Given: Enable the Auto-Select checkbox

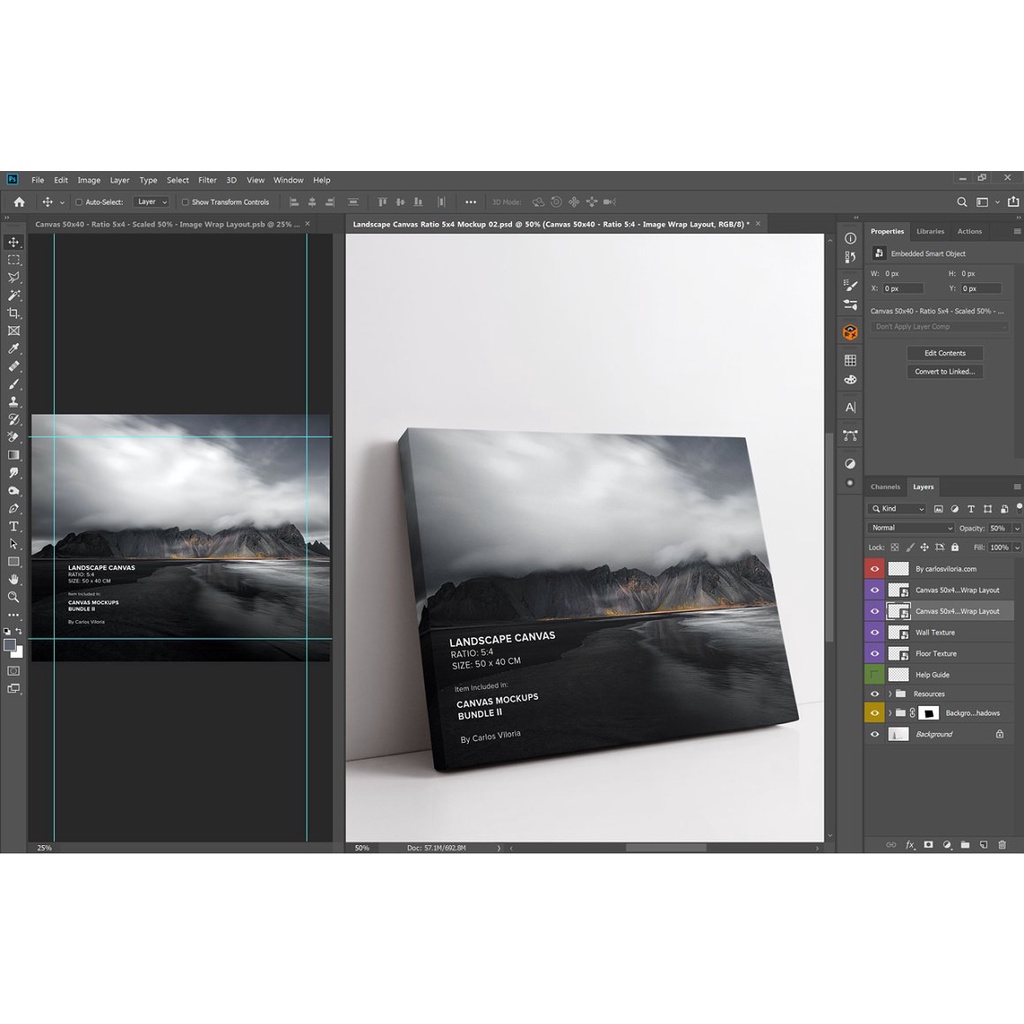Looking at the screenshot, I should tap(79, 202).
